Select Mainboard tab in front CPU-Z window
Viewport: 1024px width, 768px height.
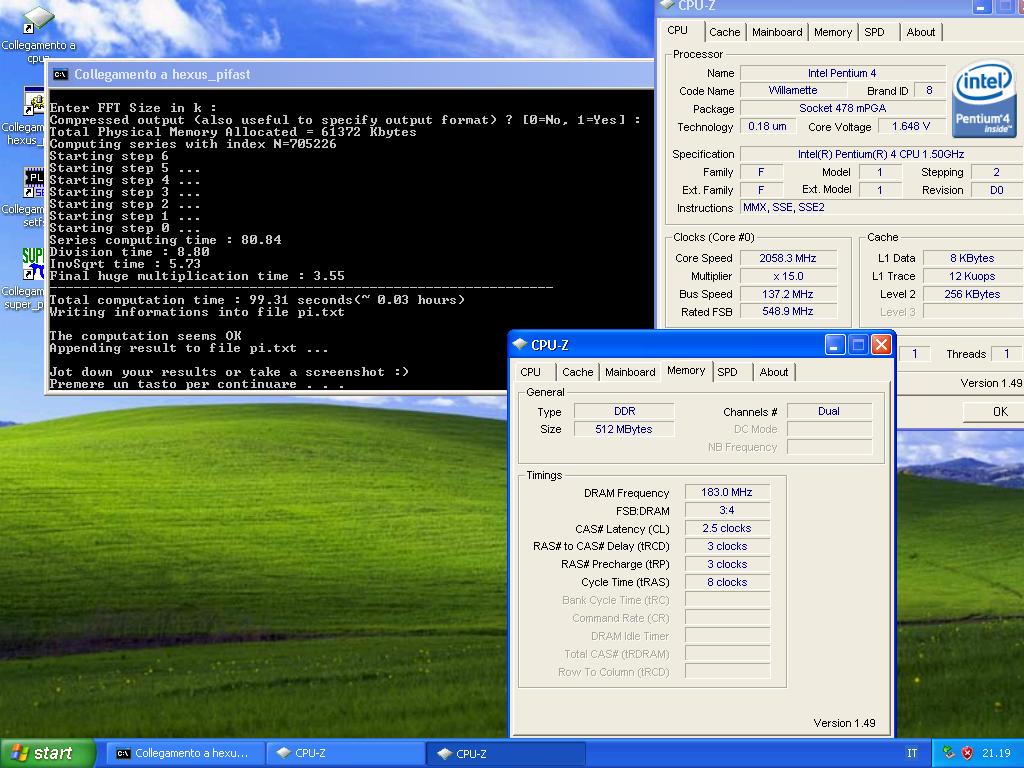[630, 372]
